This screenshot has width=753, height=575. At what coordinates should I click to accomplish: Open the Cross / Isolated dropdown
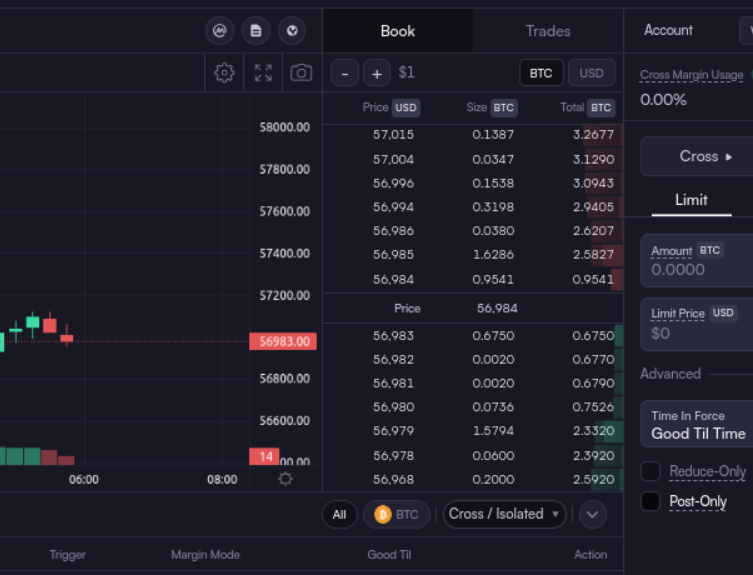504,514
